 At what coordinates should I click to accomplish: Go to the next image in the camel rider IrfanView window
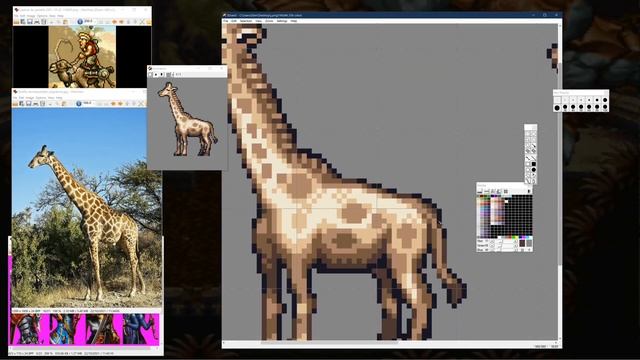pos(122,21)
